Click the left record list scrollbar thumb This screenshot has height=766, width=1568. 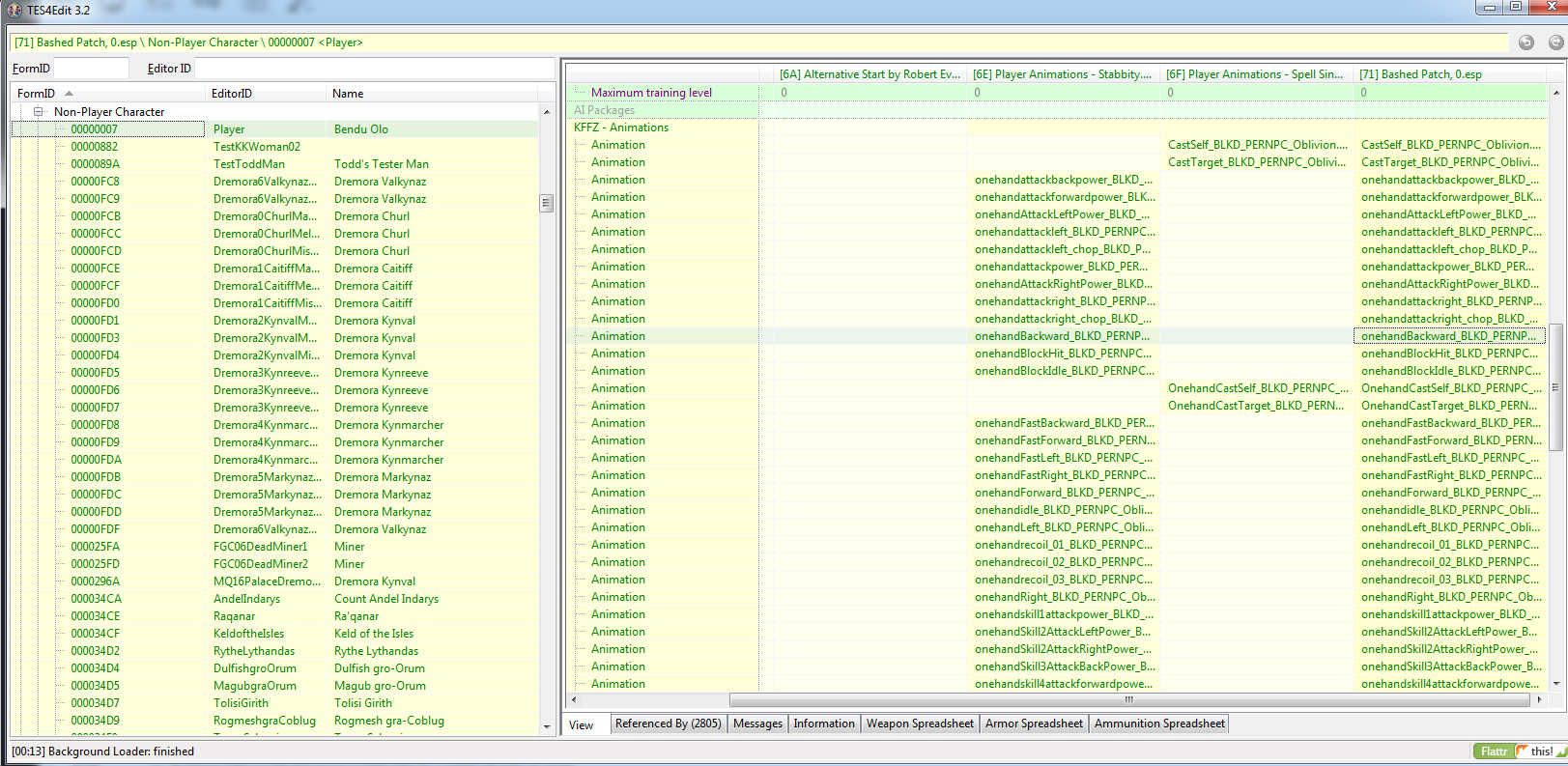[x=546, y=203]
